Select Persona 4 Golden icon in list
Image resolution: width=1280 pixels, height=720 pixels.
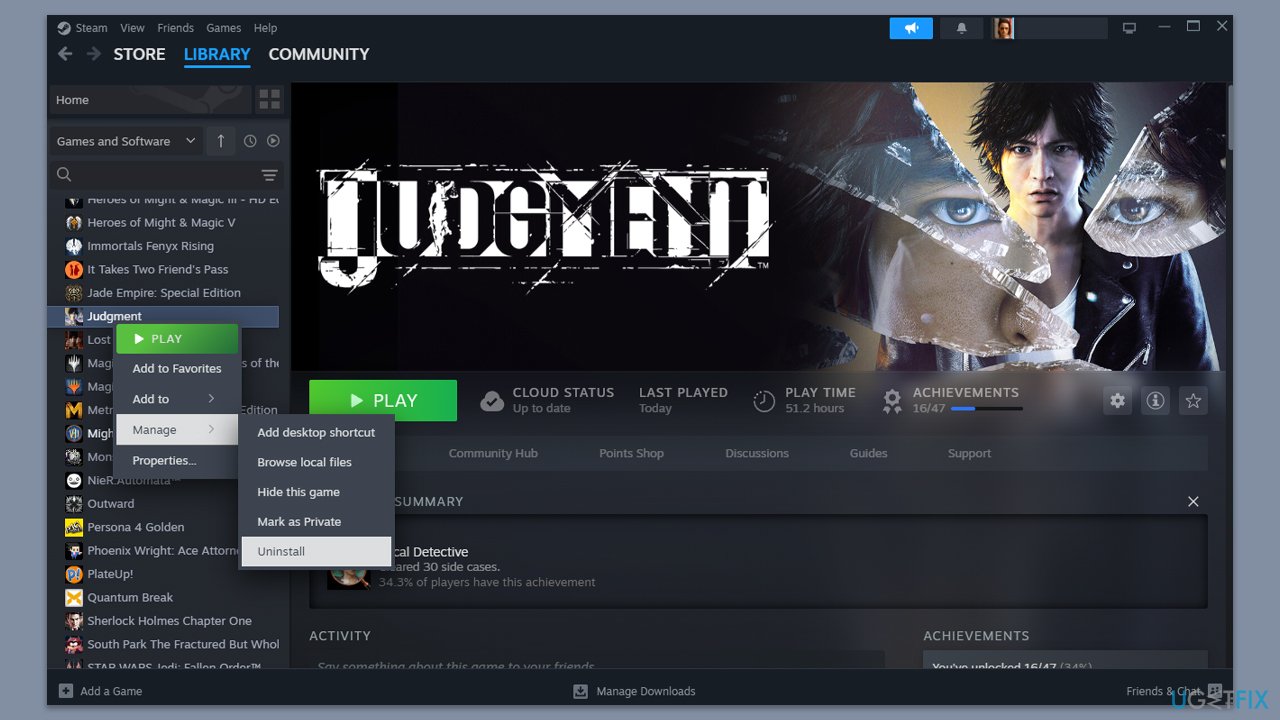click(74, 527)
